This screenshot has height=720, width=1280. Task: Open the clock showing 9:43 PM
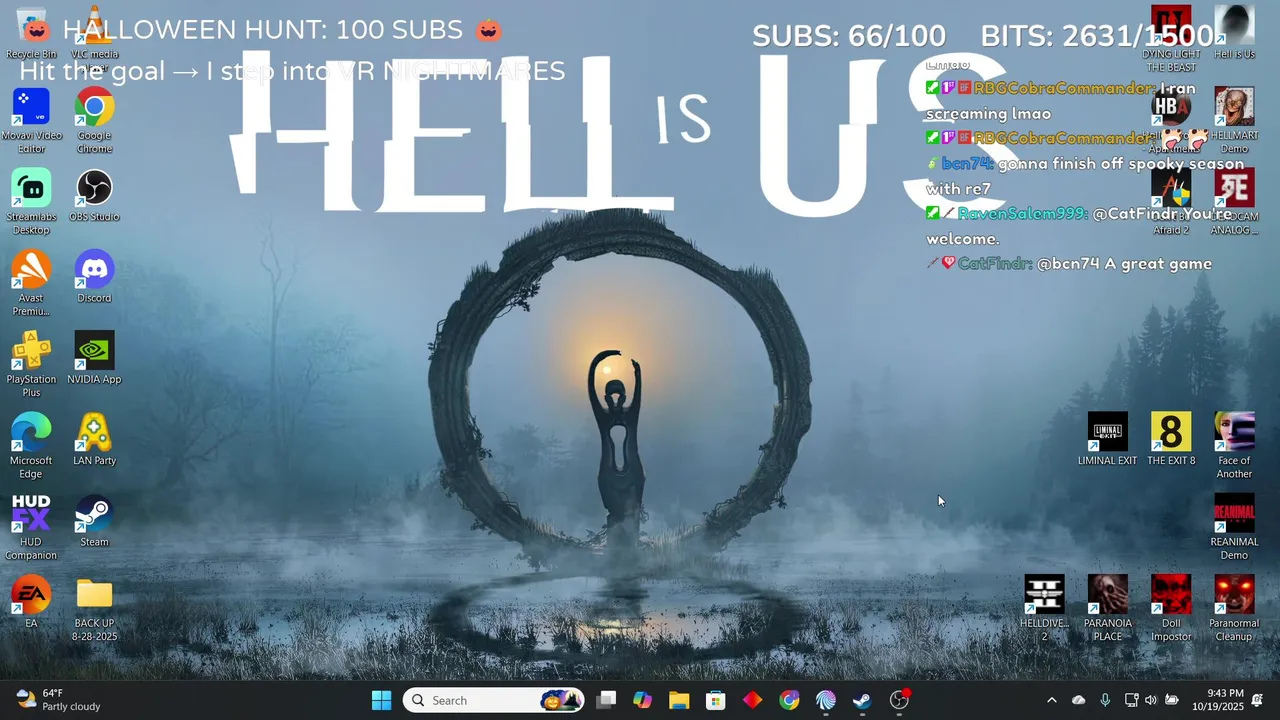pyautogui.click(x=1217, y=700)
